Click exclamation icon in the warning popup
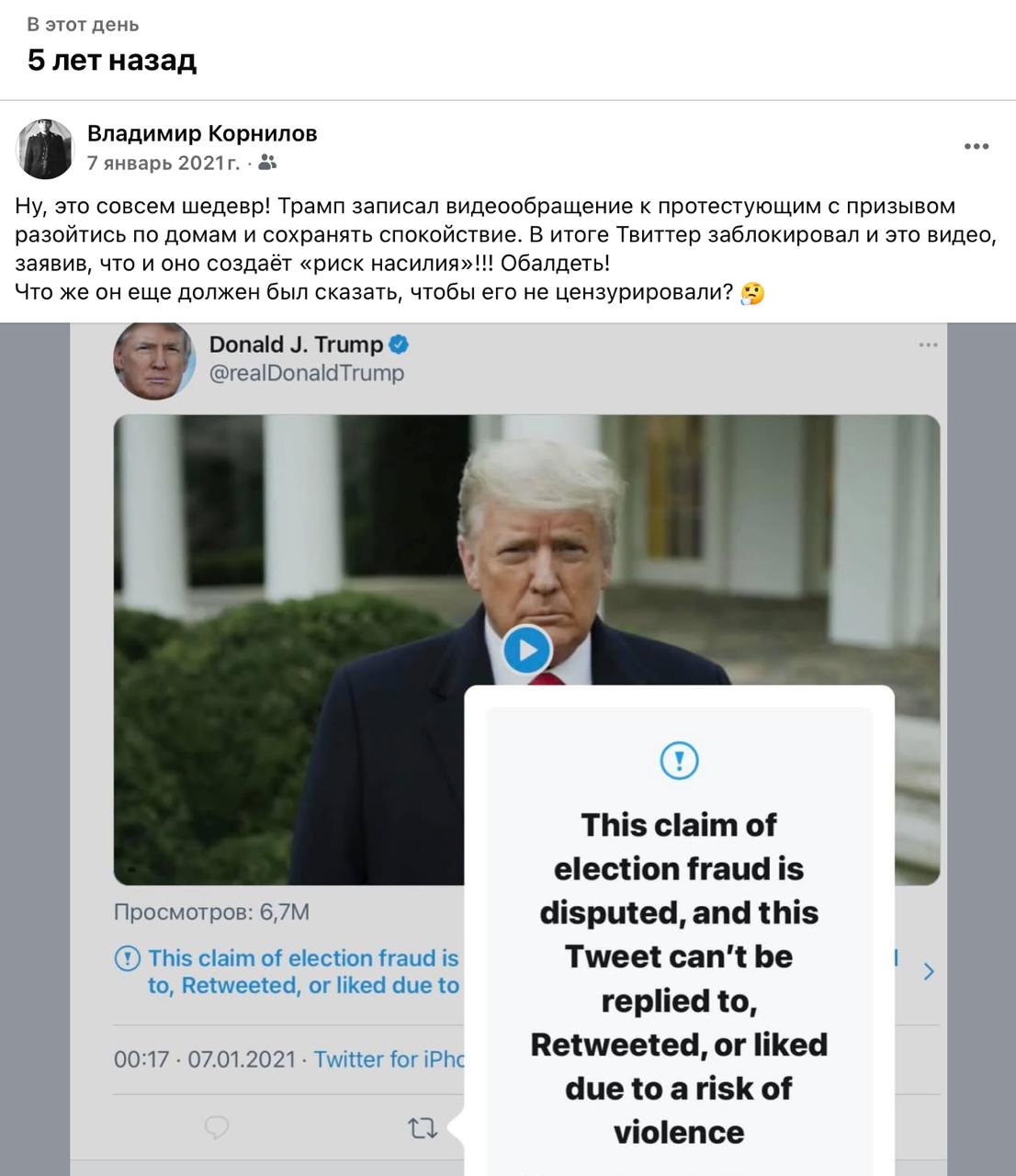The height and width of the screenshot is (1176, 1016). point(679,760)
